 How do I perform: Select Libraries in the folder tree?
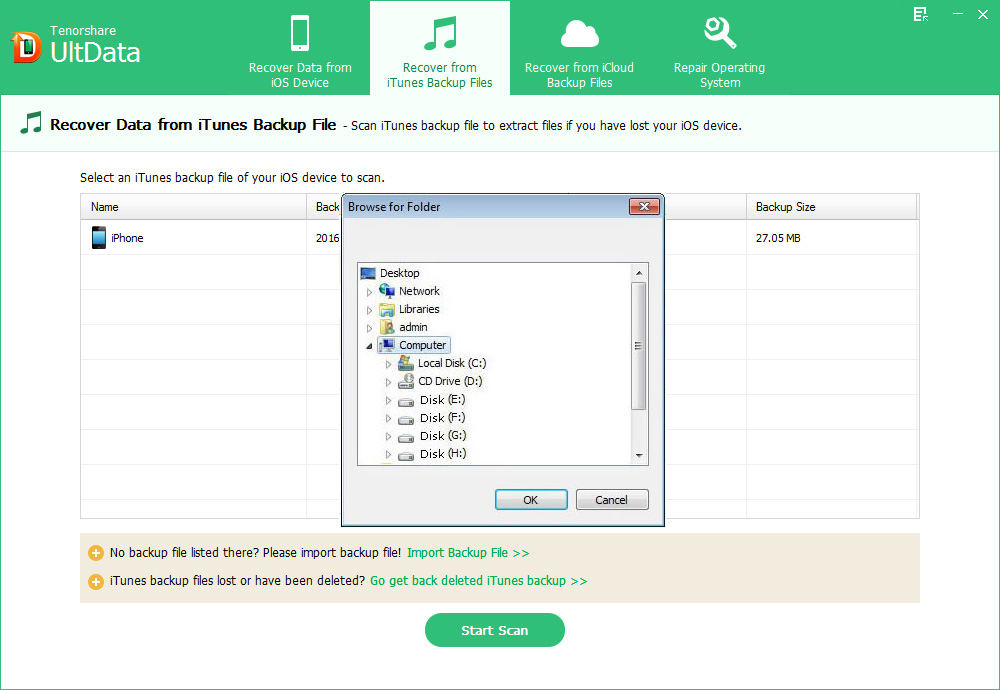tap(419, 309)
